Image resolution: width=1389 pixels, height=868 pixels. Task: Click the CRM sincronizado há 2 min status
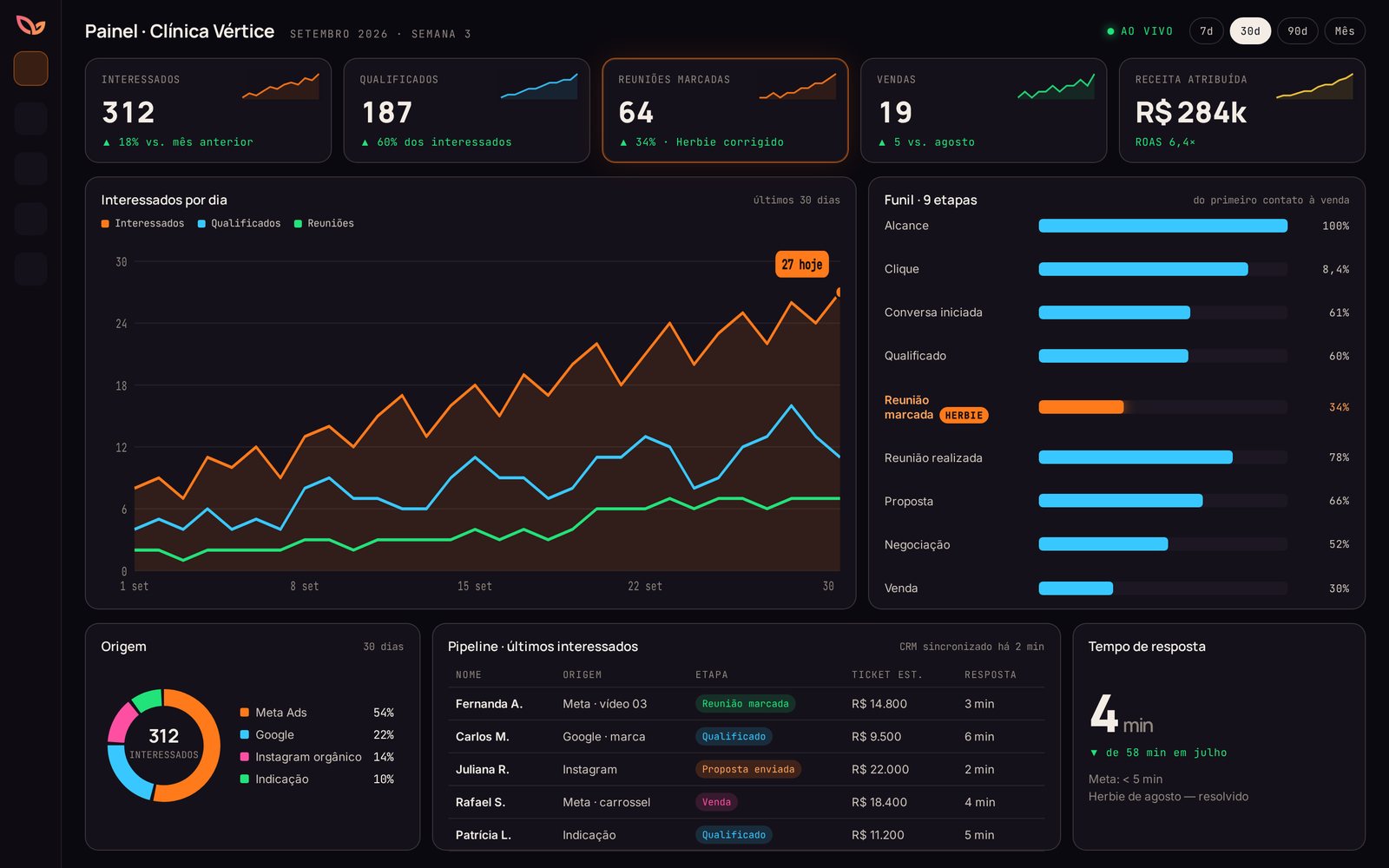[971, 647]
